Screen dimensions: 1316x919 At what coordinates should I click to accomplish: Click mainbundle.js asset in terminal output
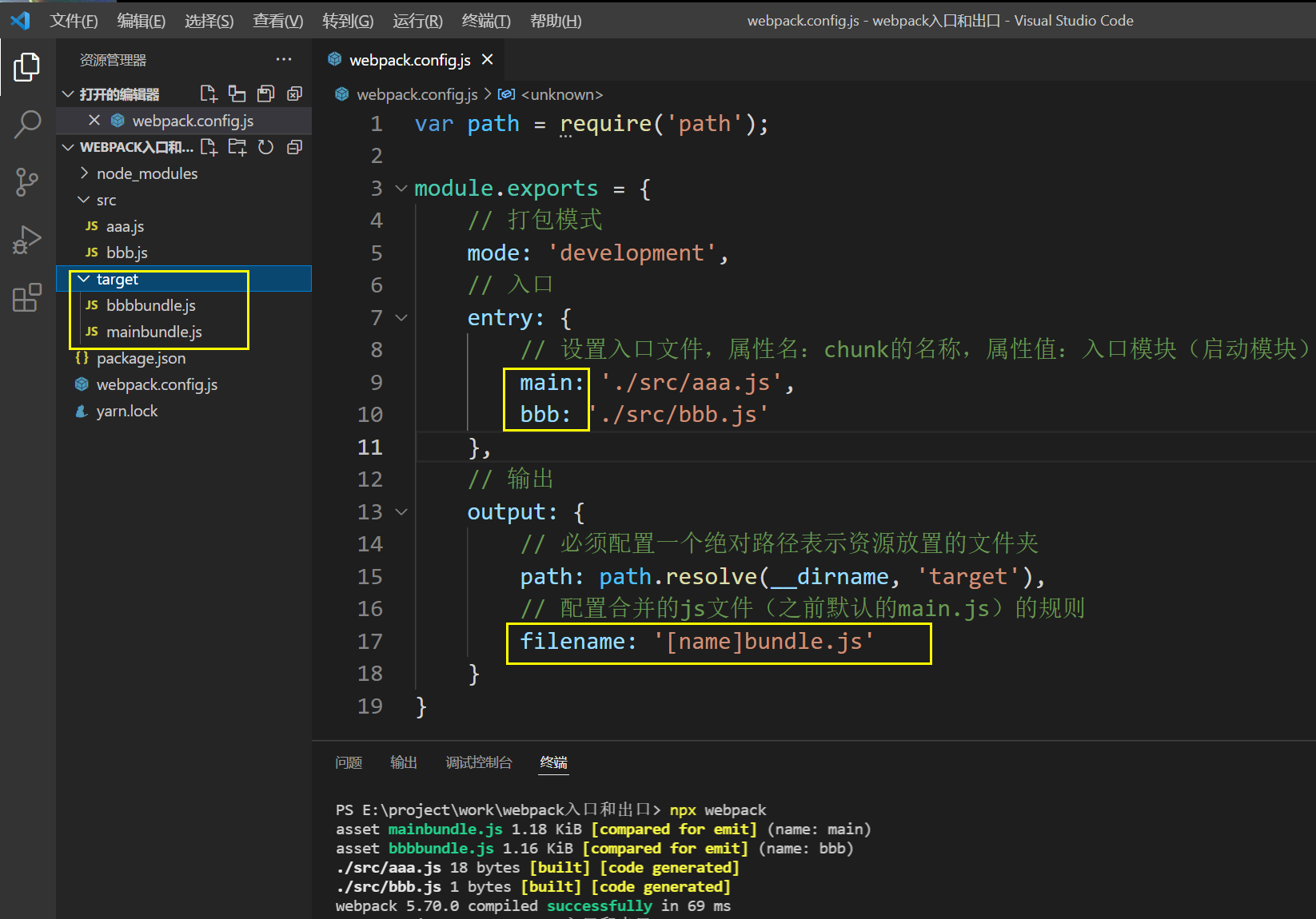click(445, 829)
